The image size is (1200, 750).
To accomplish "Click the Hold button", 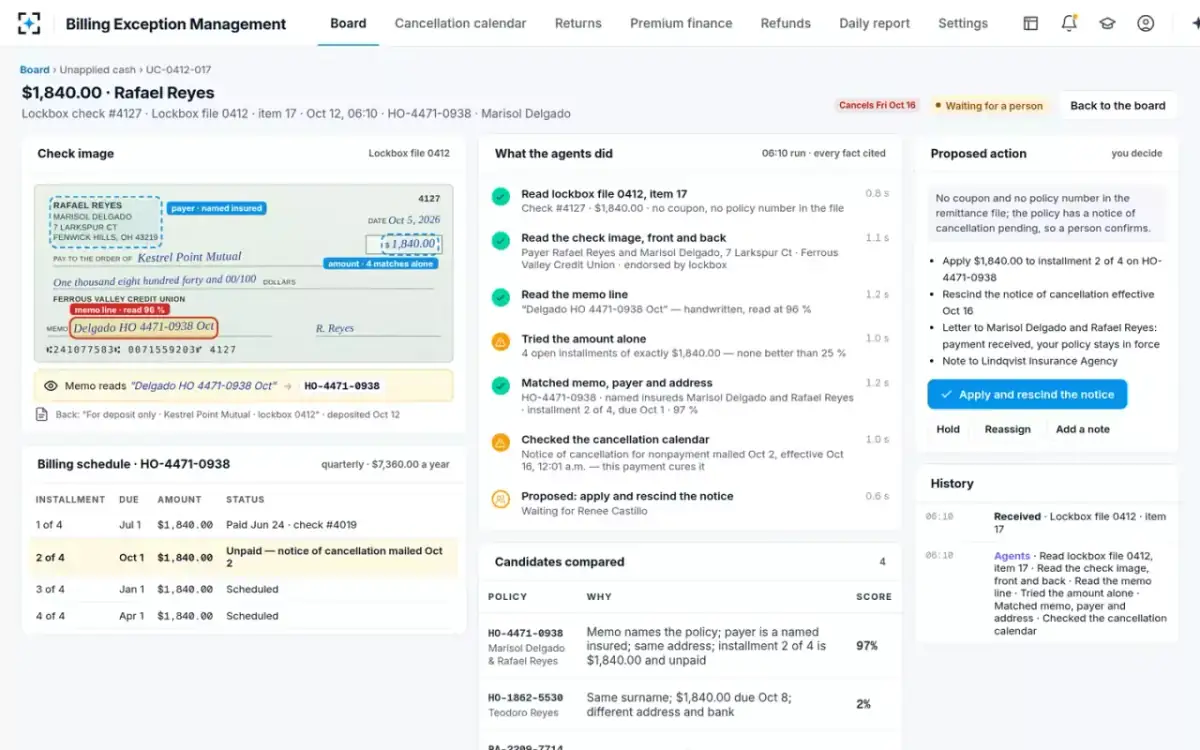I will pos(948,429).
